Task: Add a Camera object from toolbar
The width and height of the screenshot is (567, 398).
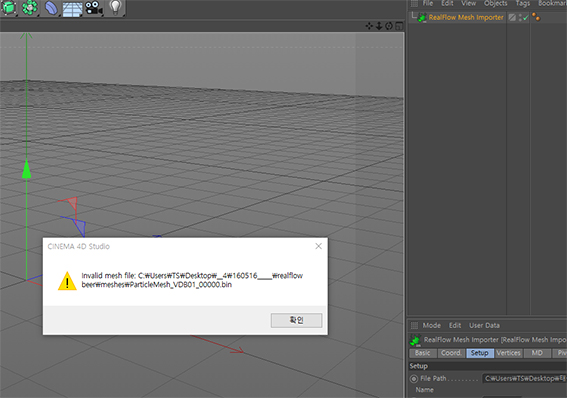Action: tap(94, 8)
